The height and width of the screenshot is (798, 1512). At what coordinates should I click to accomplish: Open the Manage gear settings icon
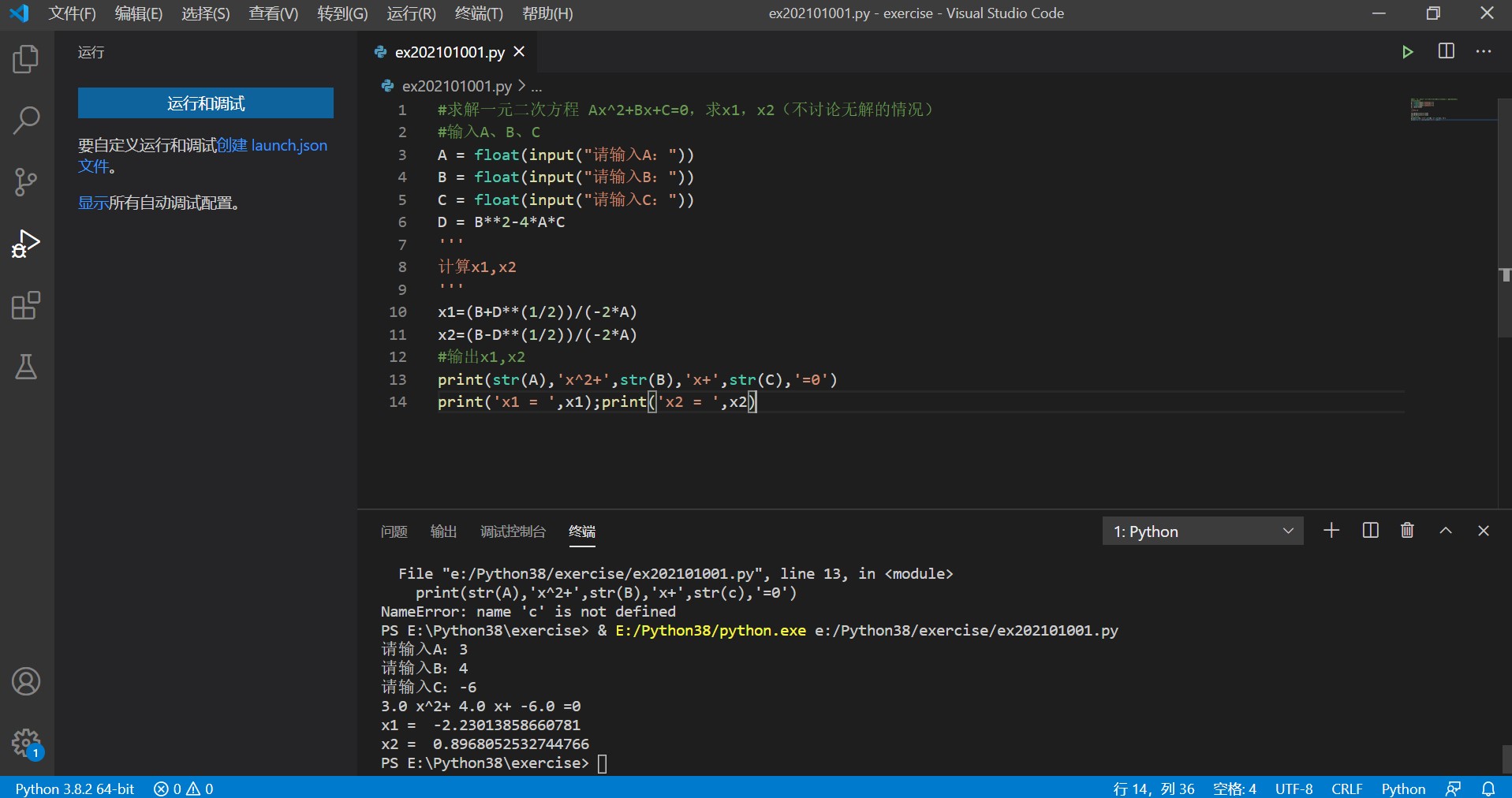pyautogui.click(x=26, y=742)
